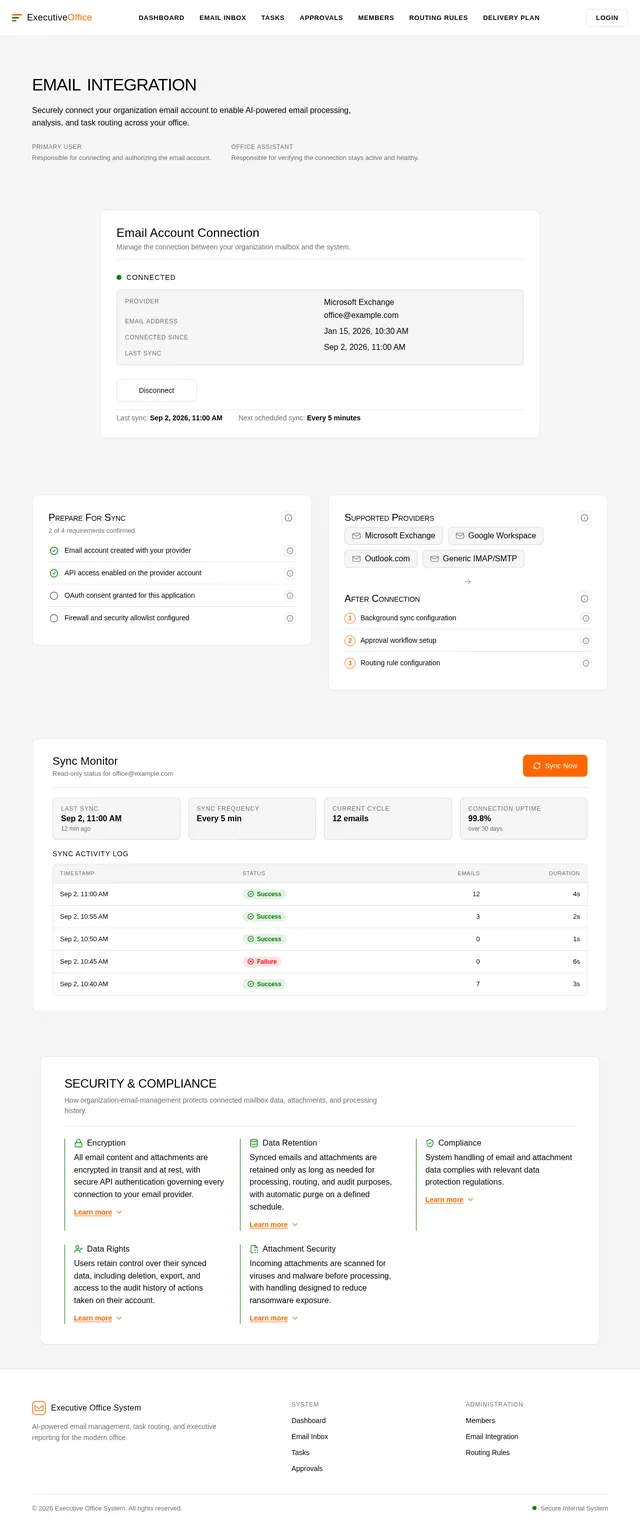Screen dimensions: 640x1528
Task: Select the Microsoft Exchange provider chip
Action: pyautogui.click(x=394, y=536)
